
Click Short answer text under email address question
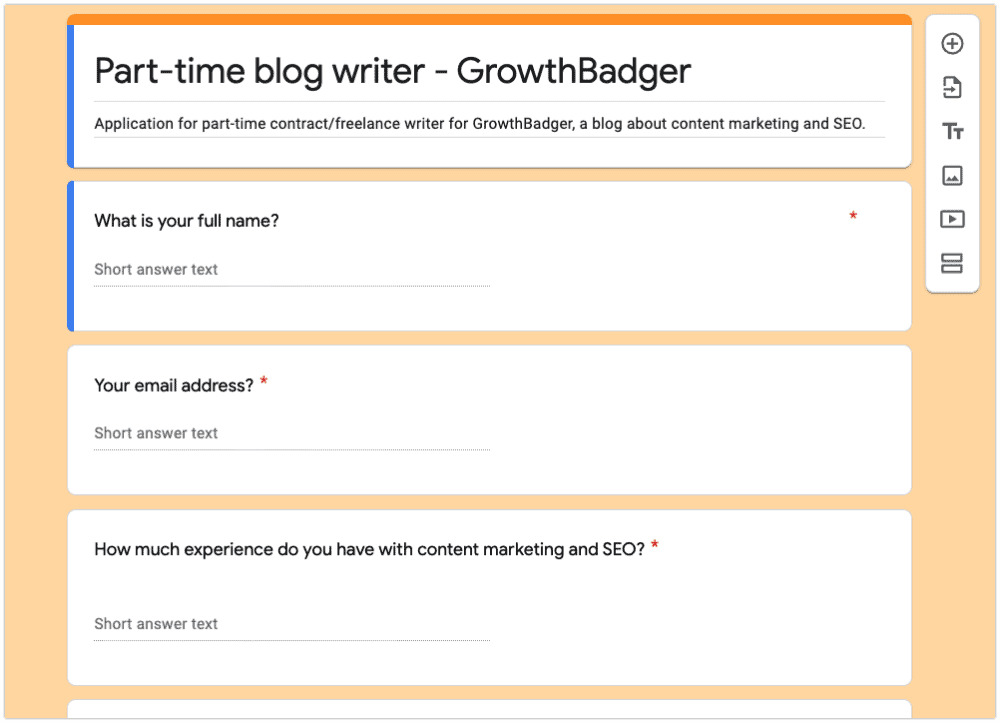click(156, 433)
